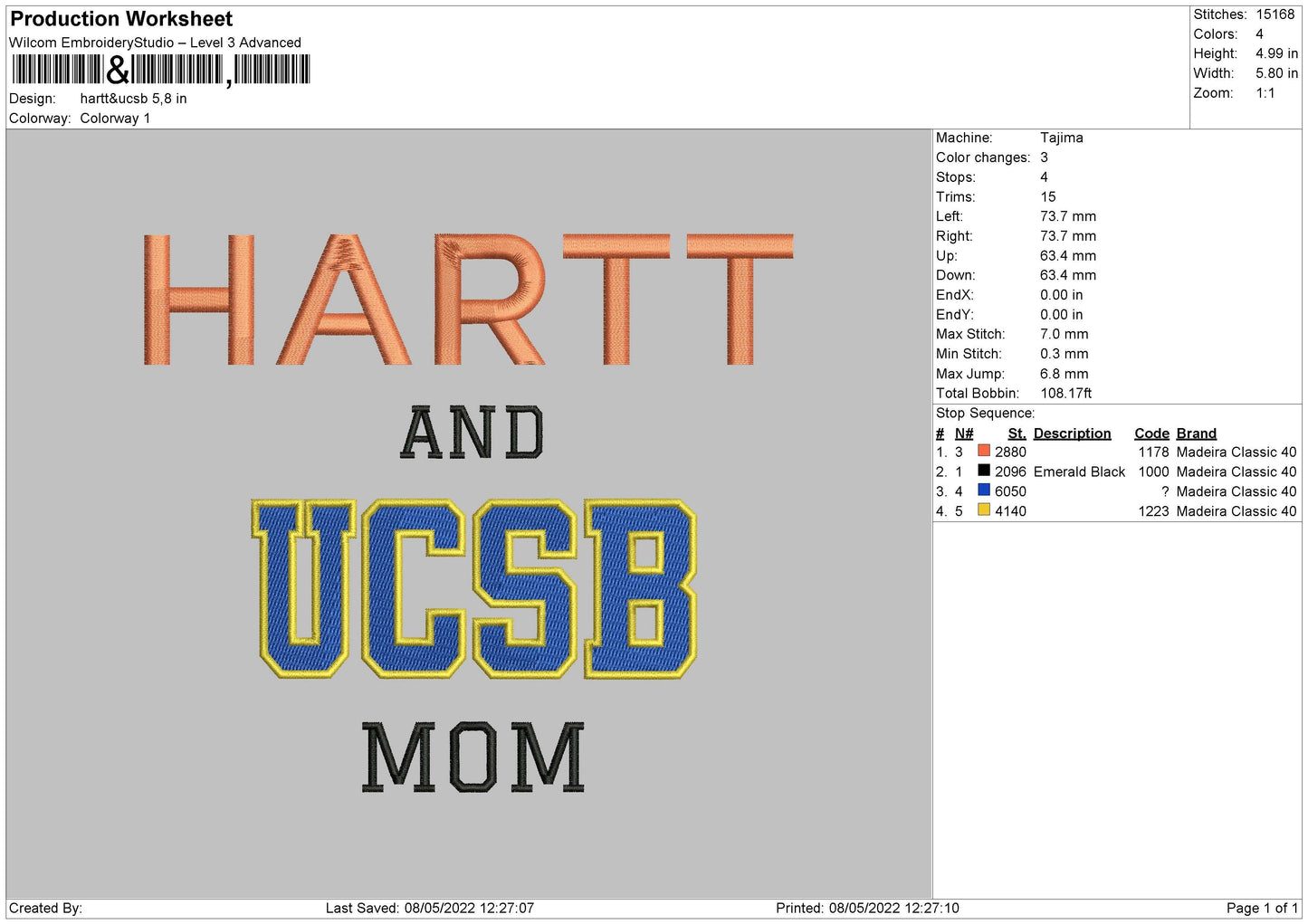Click the UCSB lettering in the preview
The image size is (1308, 924).
[x=474, y=589]
